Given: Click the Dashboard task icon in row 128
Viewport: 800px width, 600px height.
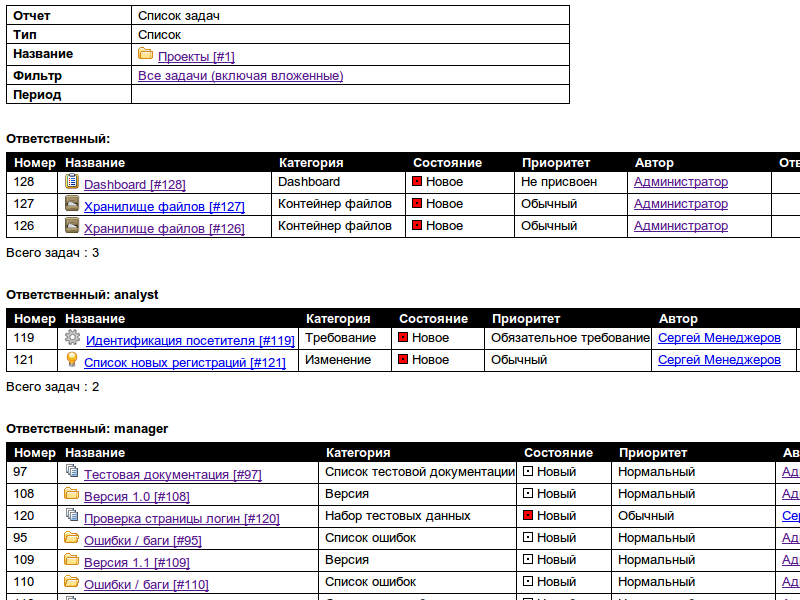Looking at the screenshot, I should 72,182.
